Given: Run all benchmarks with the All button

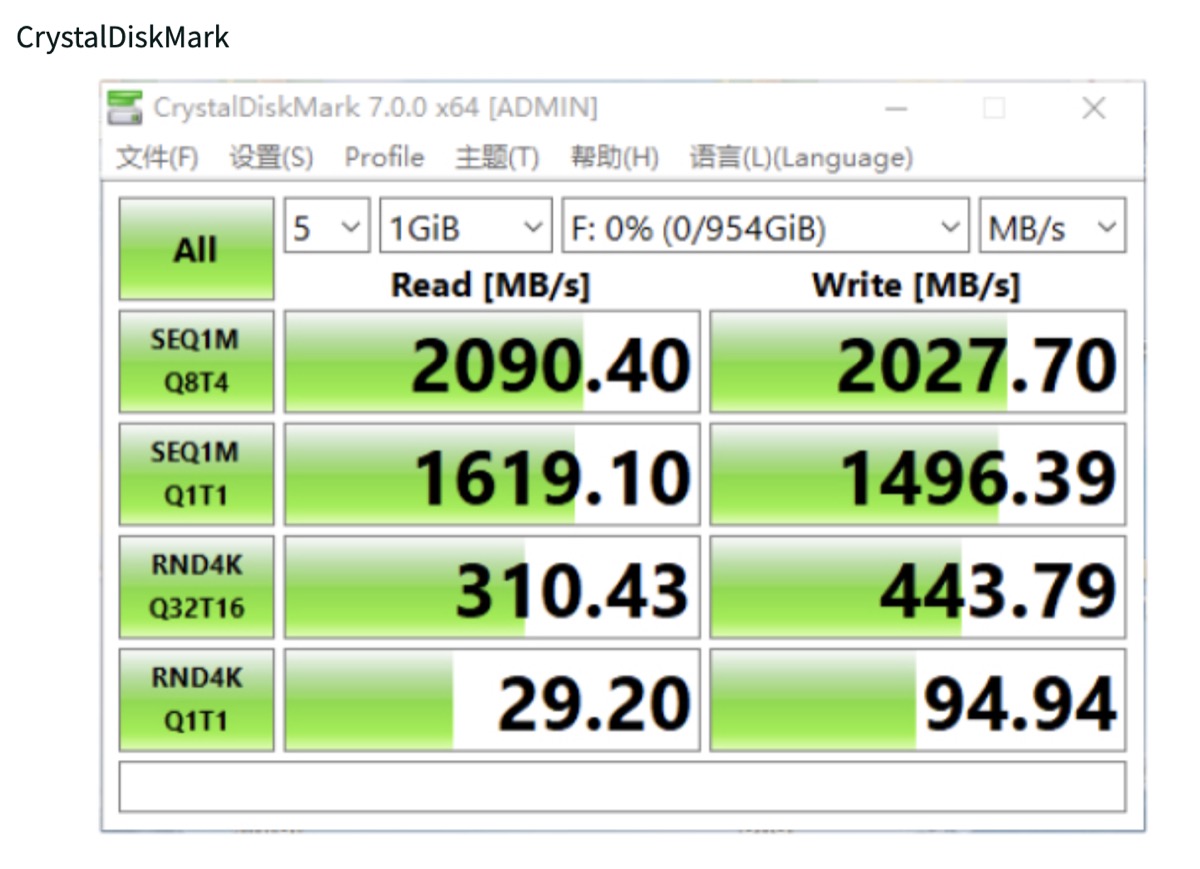Looking at the screenshot, I should (196, 249).
